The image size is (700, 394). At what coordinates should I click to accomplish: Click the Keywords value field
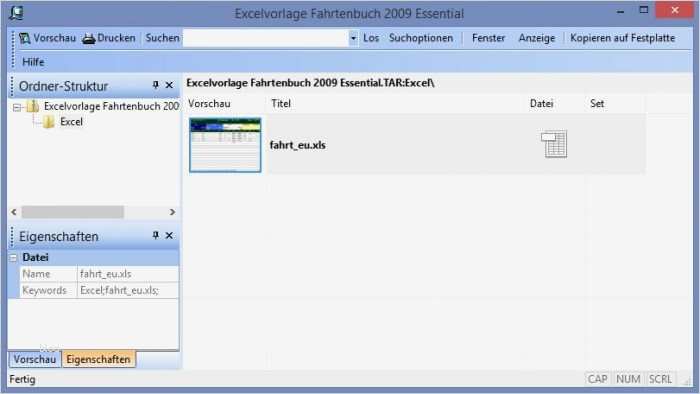pyautogui.click(x=128, y=290)
